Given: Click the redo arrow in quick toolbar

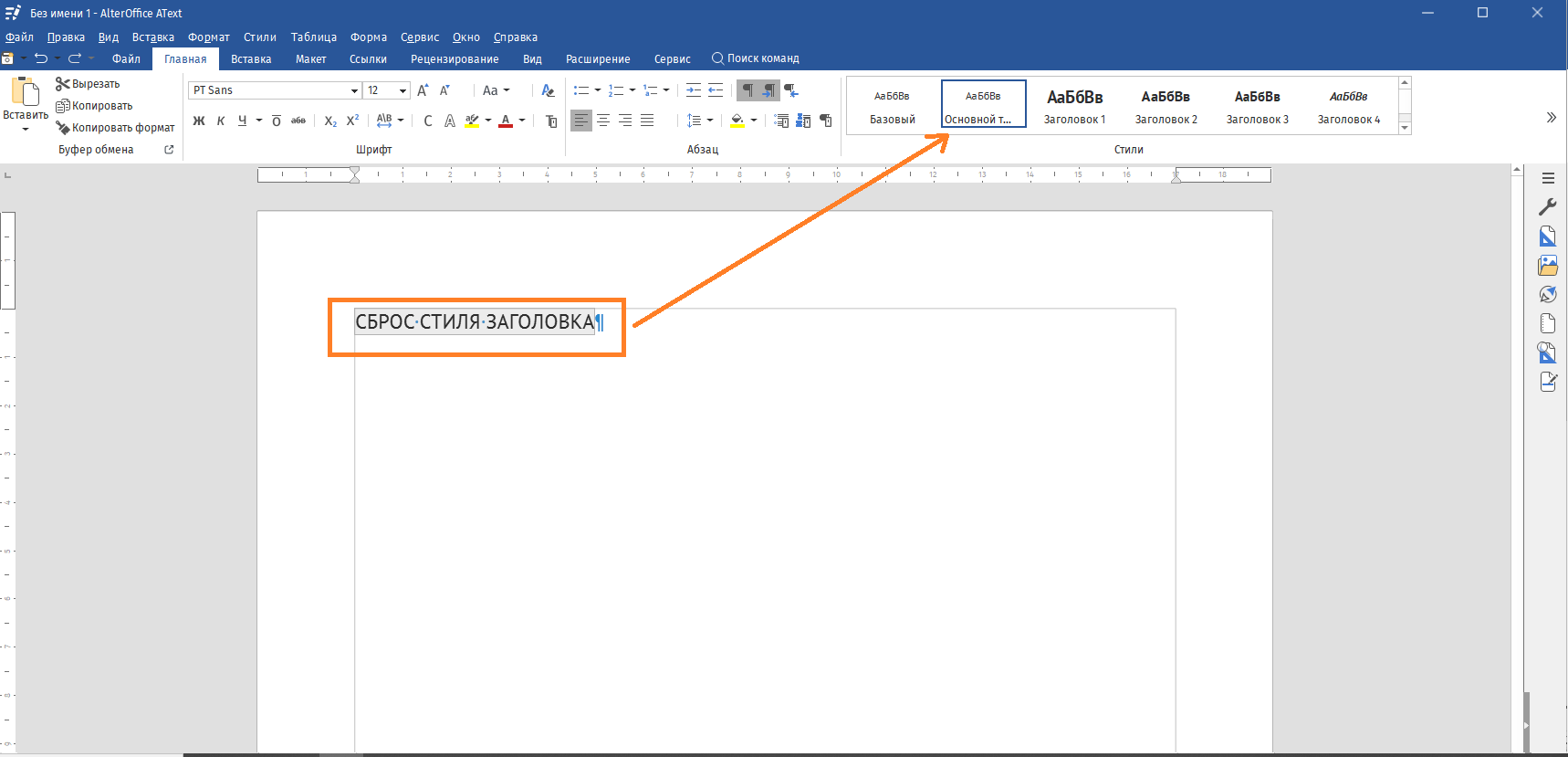Looking at the screenshot, I should 75,58.
